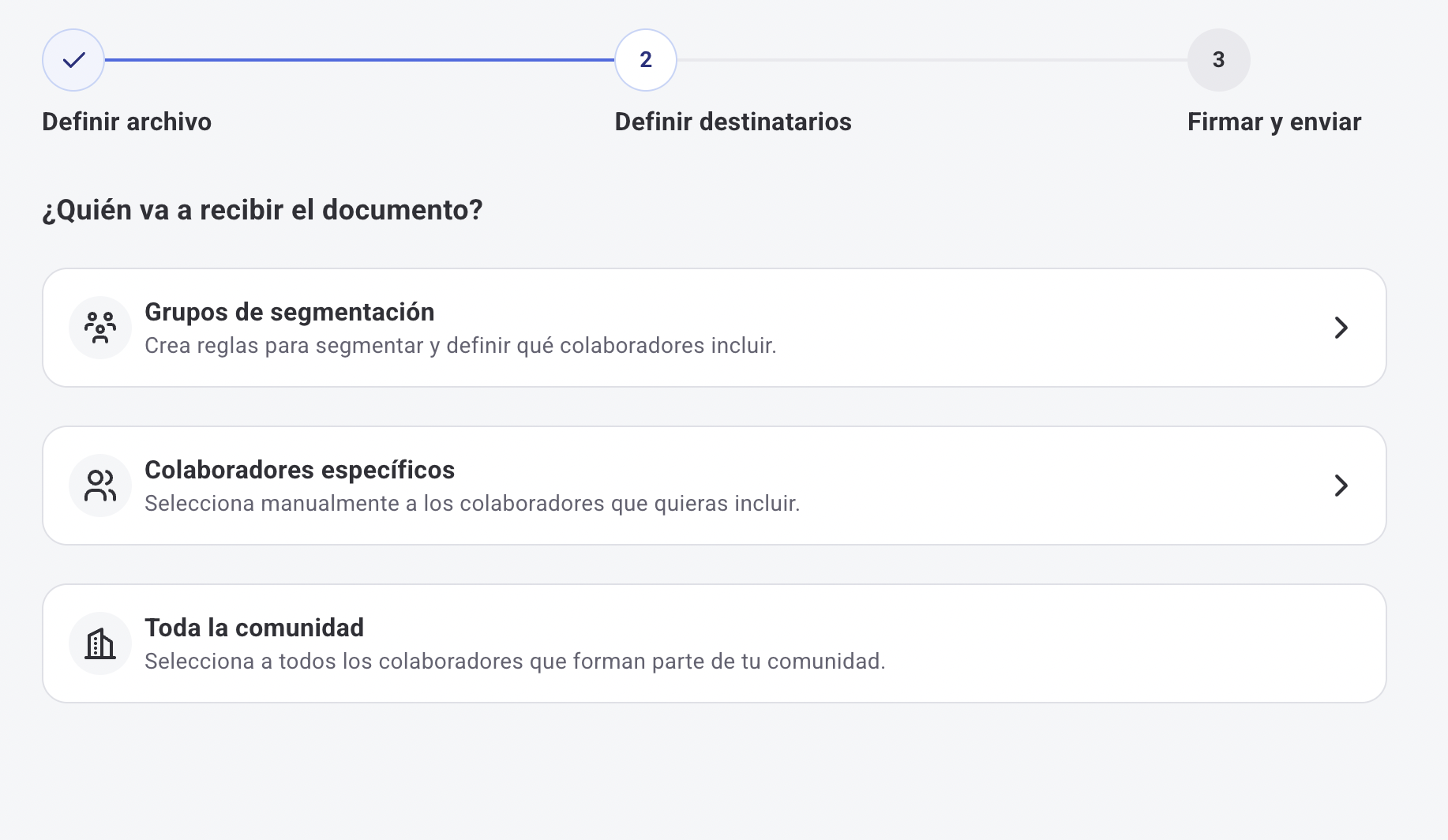Click the Definir archivo step label
The width and height of the screenshot is (1448, 840).
click(126, 122)
